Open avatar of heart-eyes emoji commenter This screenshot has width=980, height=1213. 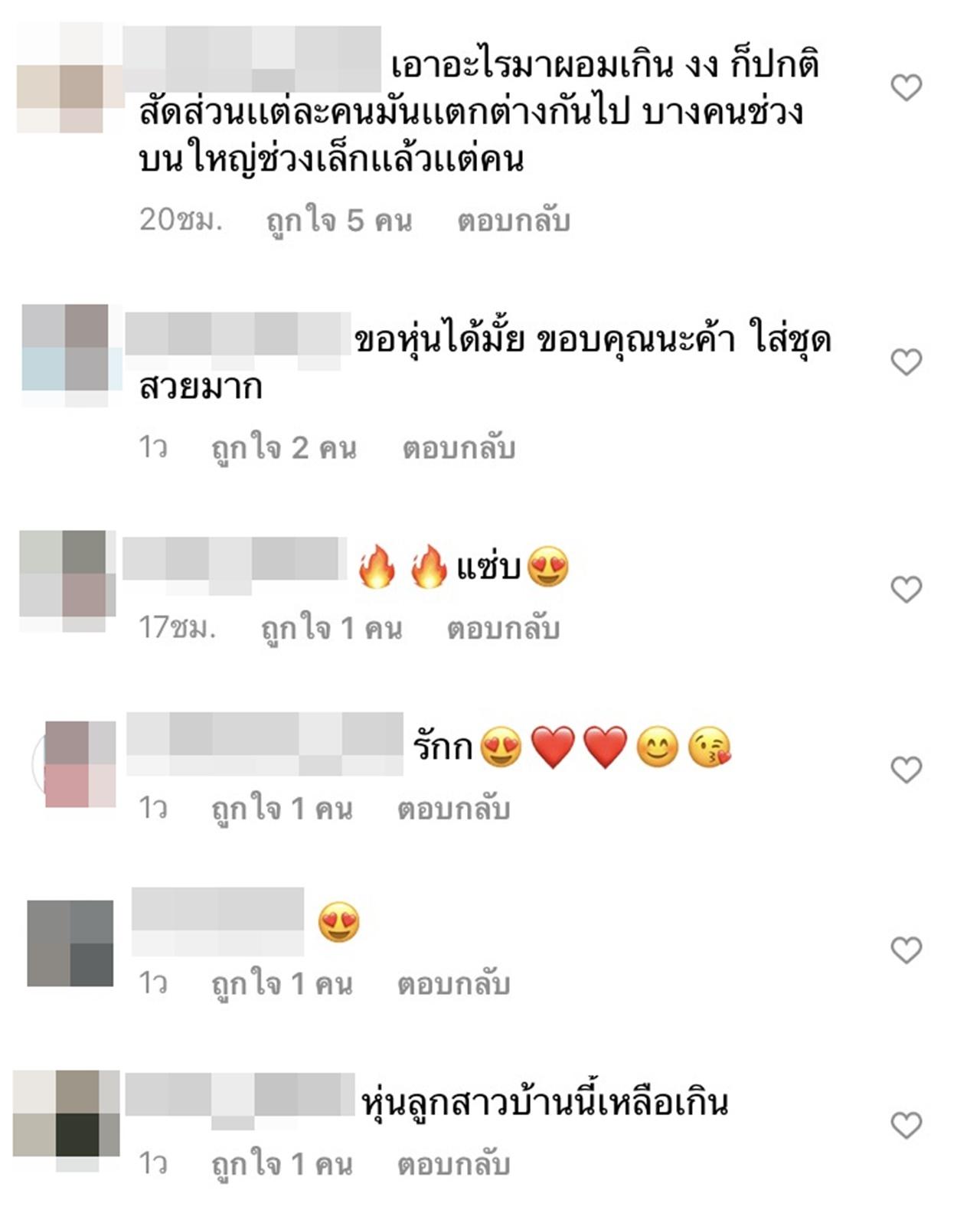(x=70, y=943)
